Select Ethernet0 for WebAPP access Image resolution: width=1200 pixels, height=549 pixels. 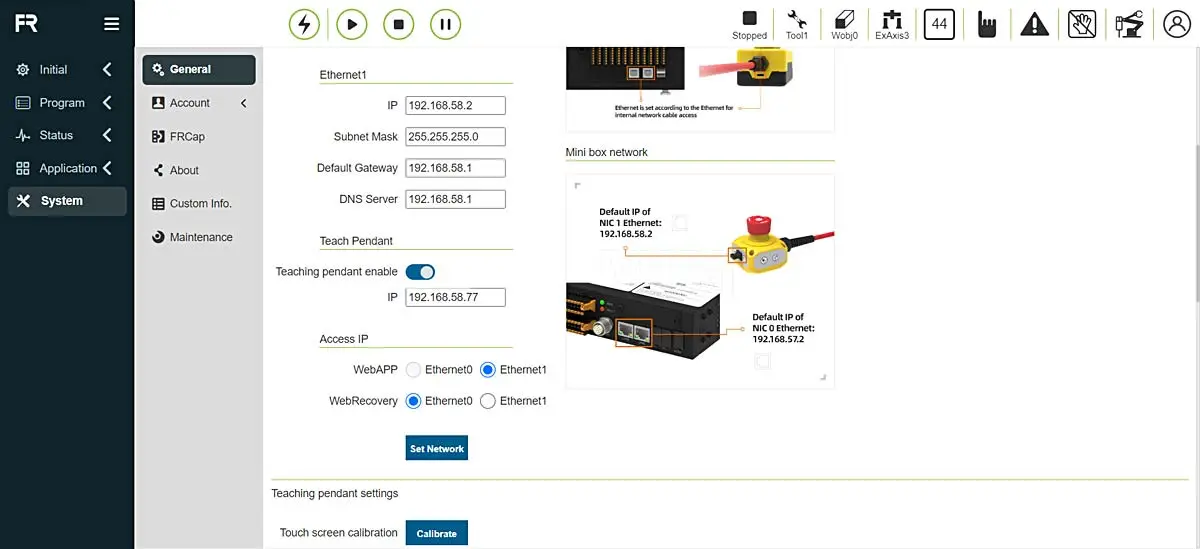click(414, 370)
